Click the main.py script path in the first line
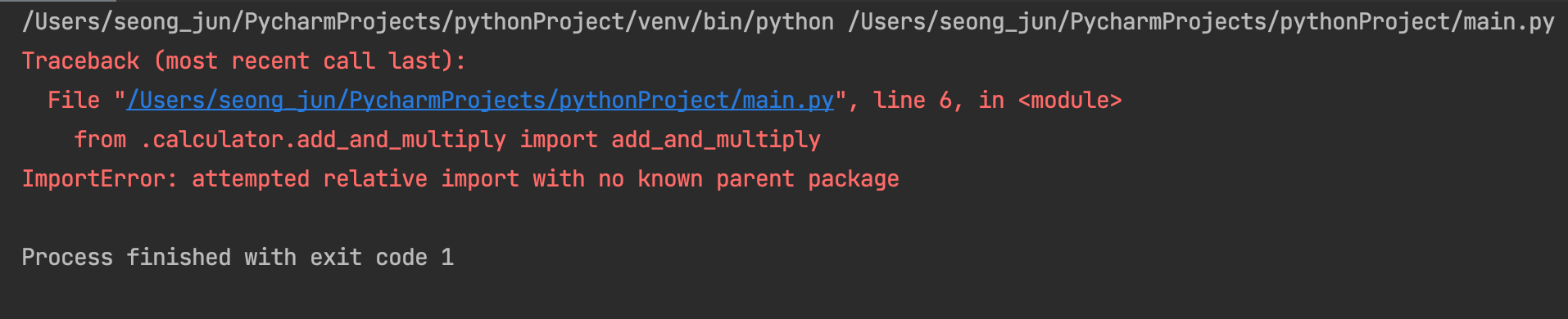 tap(1201, 22)
